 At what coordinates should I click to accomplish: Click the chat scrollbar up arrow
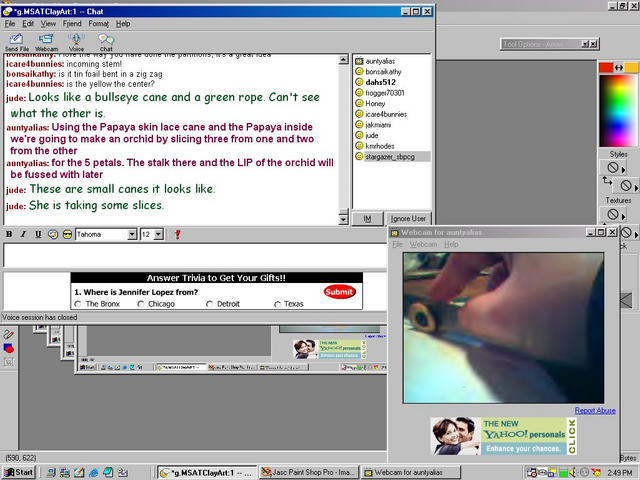[344, 60]
